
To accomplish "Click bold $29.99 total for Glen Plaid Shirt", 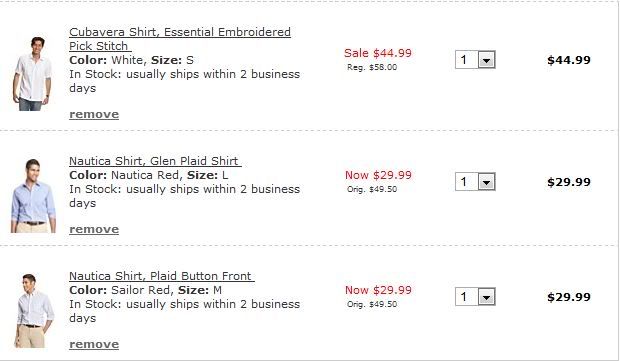I will tap(569, 182).
